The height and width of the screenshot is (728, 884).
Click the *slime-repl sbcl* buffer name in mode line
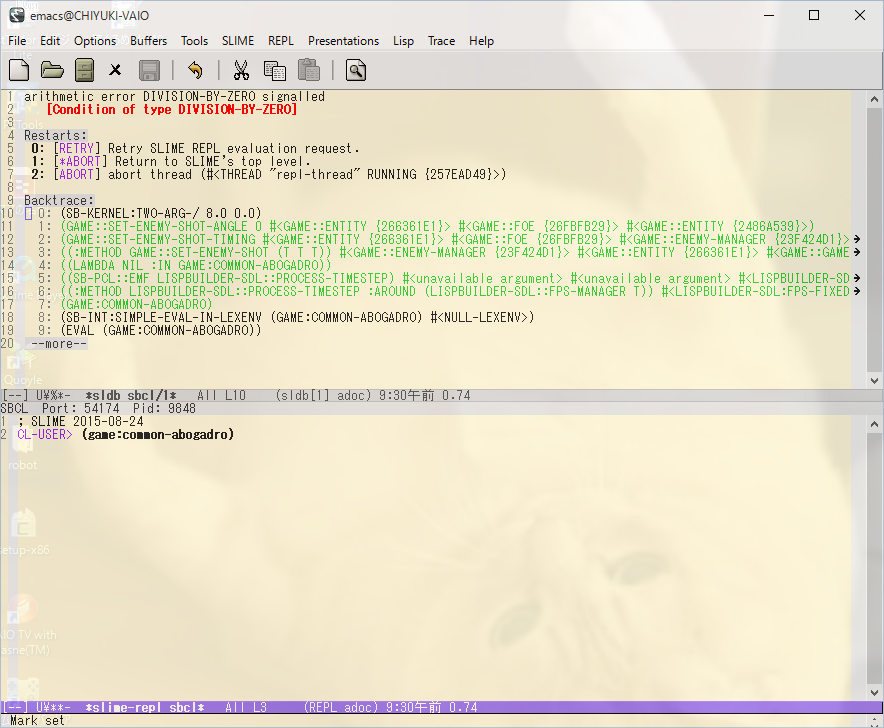[x=145, y=707]
